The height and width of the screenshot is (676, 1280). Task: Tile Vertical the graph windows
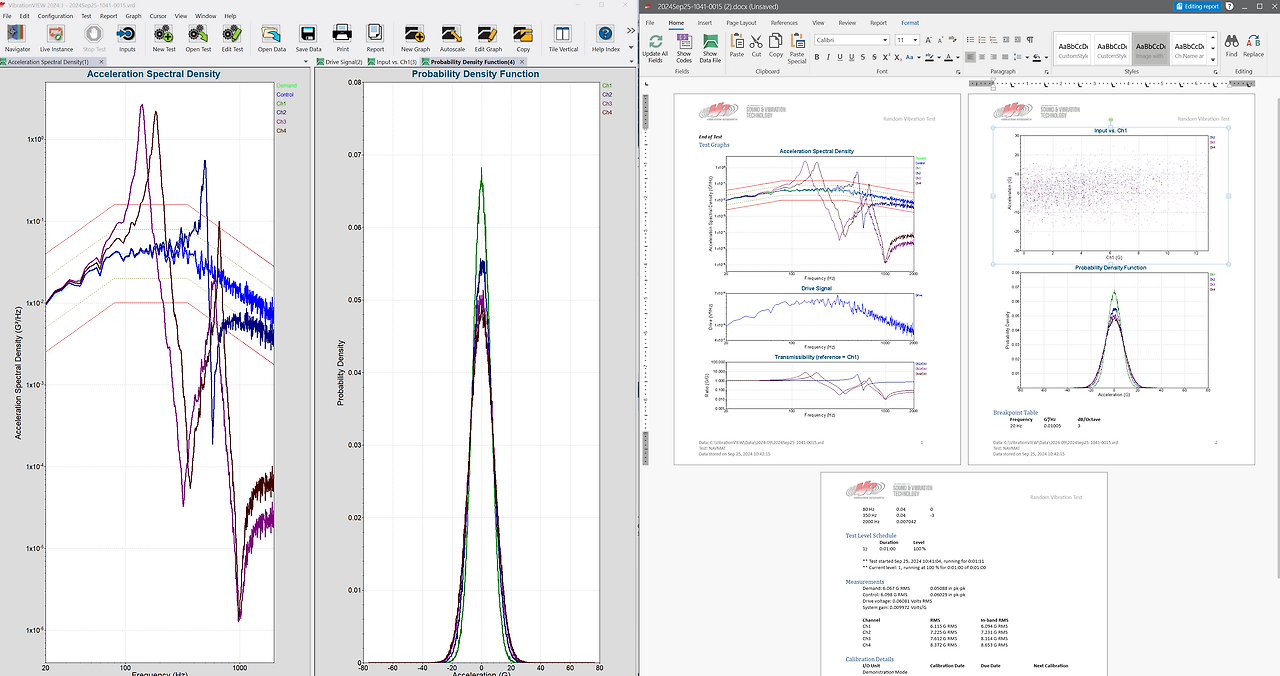(563, 38)
